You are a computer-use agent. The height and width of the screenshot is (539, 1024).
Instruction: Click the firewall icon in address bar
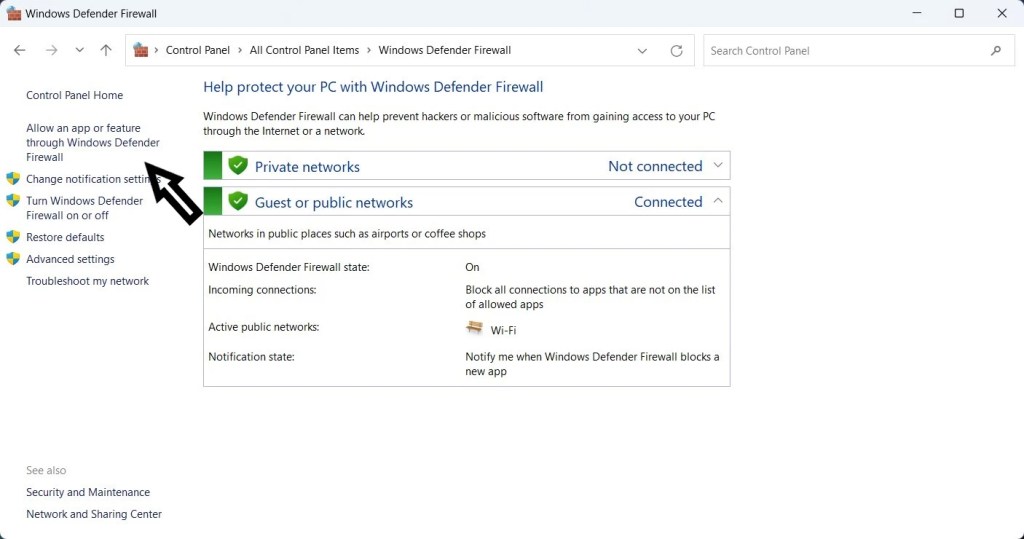point(140,50)
